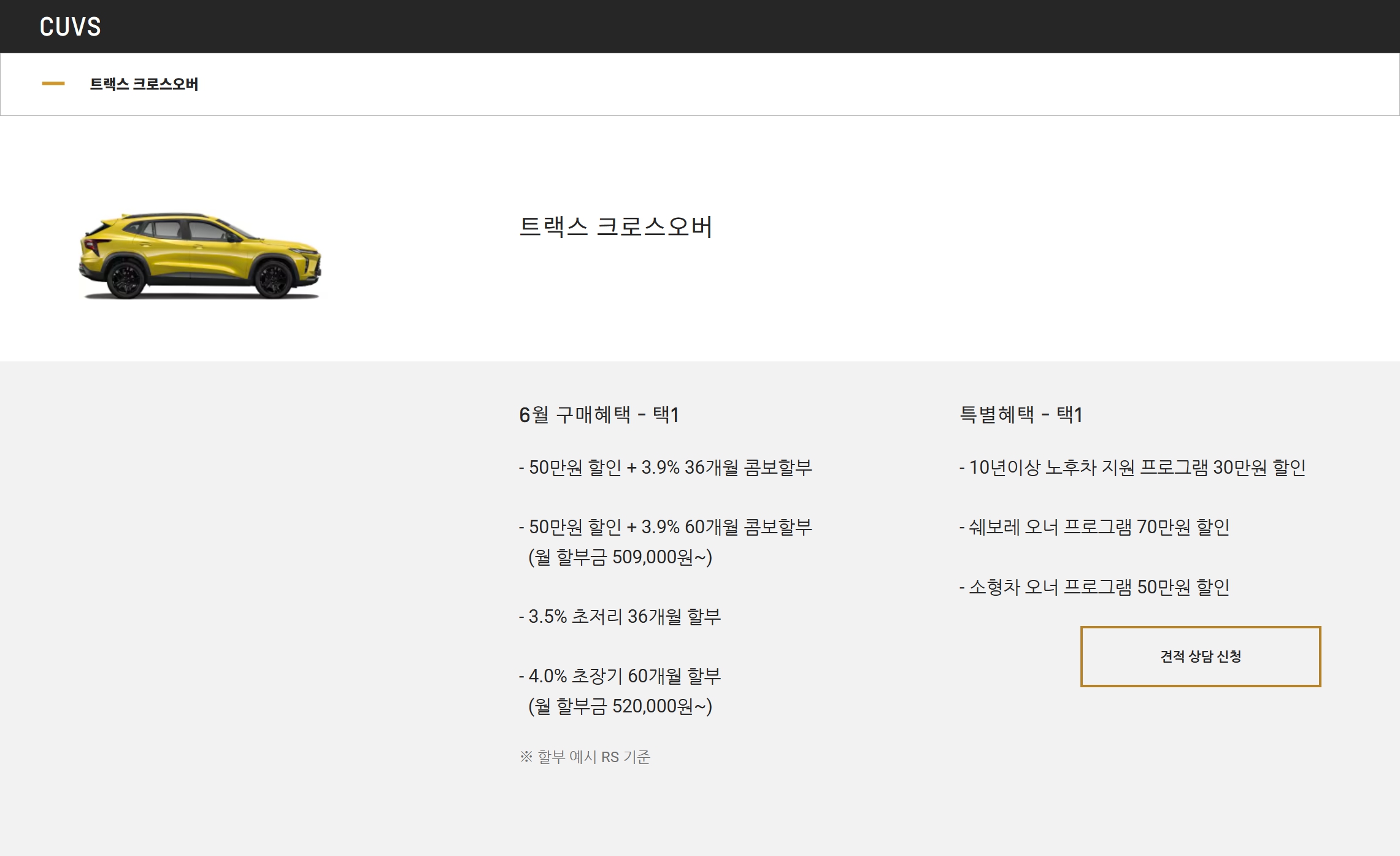Viewport: 1400px width, 856px height.
Task: Click the front wheel of the yellow car
Action: (x=274, y=279)
